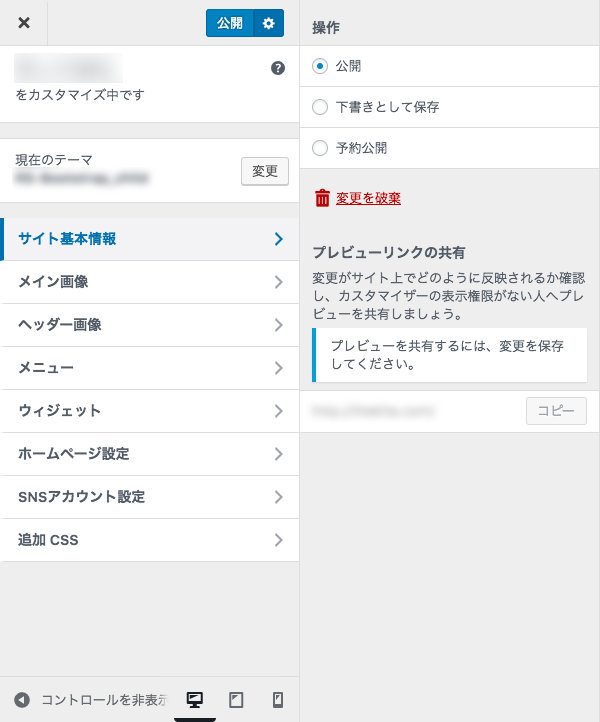Click the preview link URL field
The height and width of the screenshot is (722, 600).
pos(413,411)
